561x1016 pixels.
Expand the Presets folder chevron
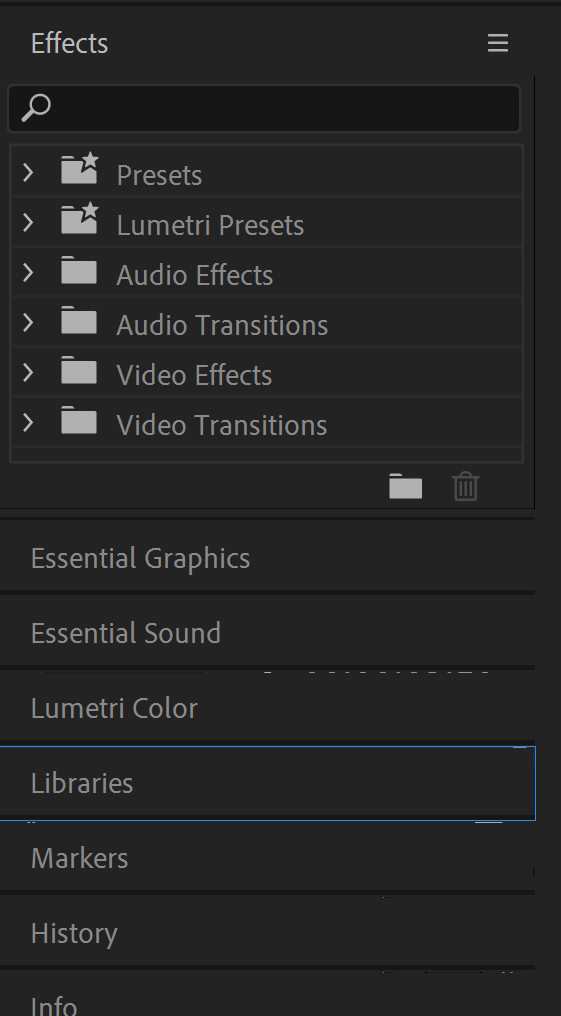(x=28, y=172)
